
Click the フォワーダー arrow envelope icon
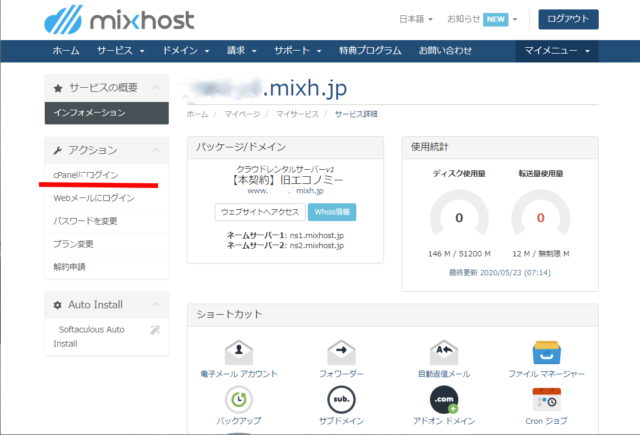coord(343,352)
